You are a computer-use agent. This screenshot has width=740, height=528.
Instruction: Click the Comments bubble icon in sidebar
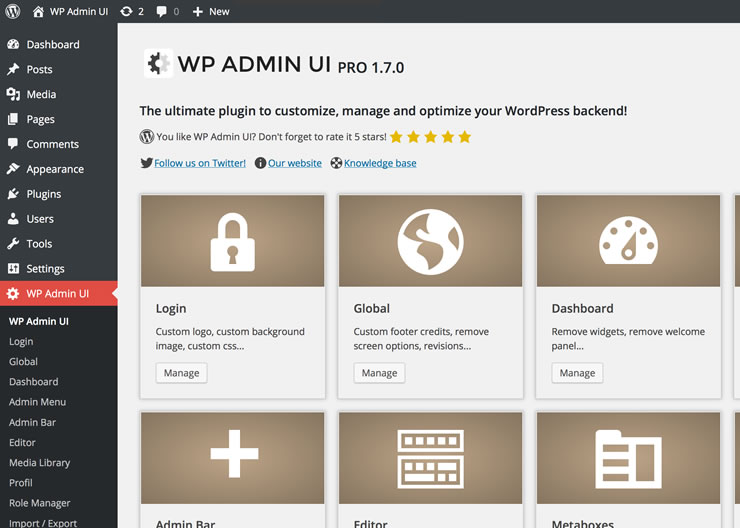[x=13, y=144]
